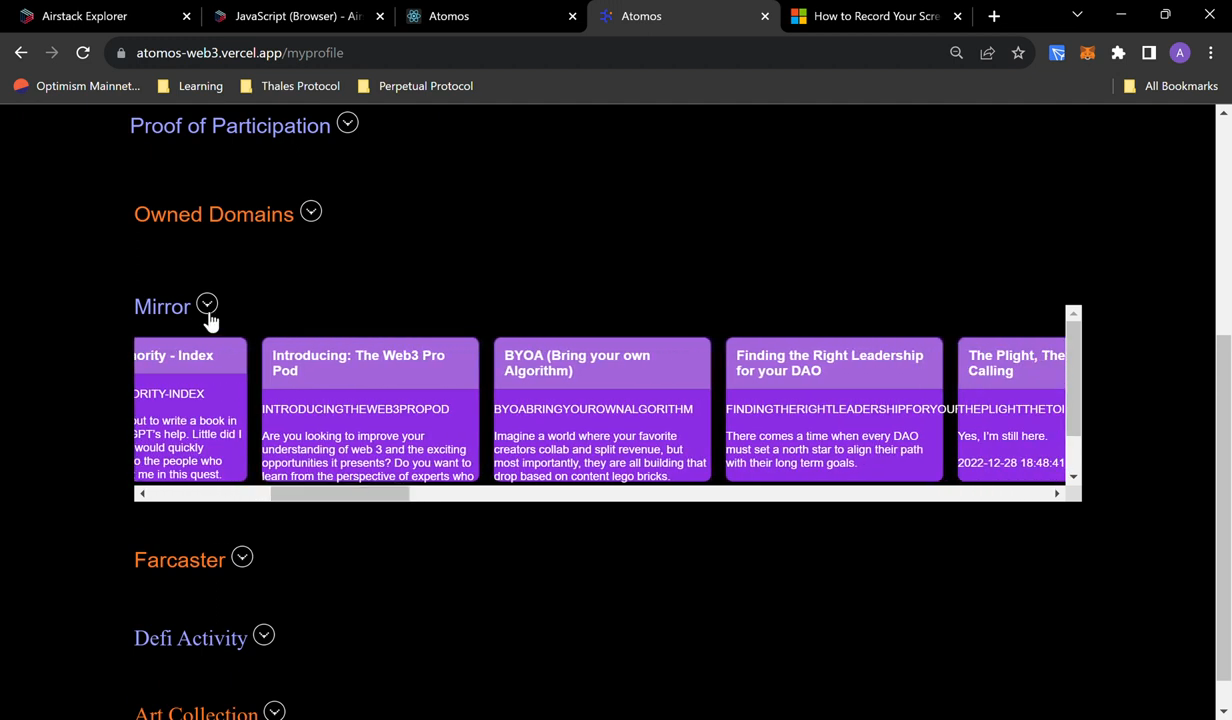Close the Airstack Explorer tab
Screen dimensions: 1232x720
point(187,16)
